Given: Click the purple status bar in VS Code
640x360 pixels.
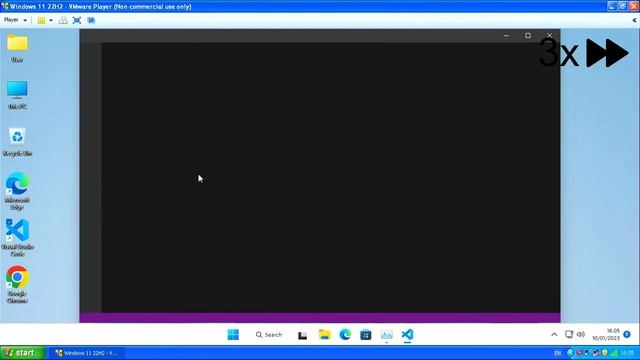Looking at the screenshot, I should pos(320,318).
